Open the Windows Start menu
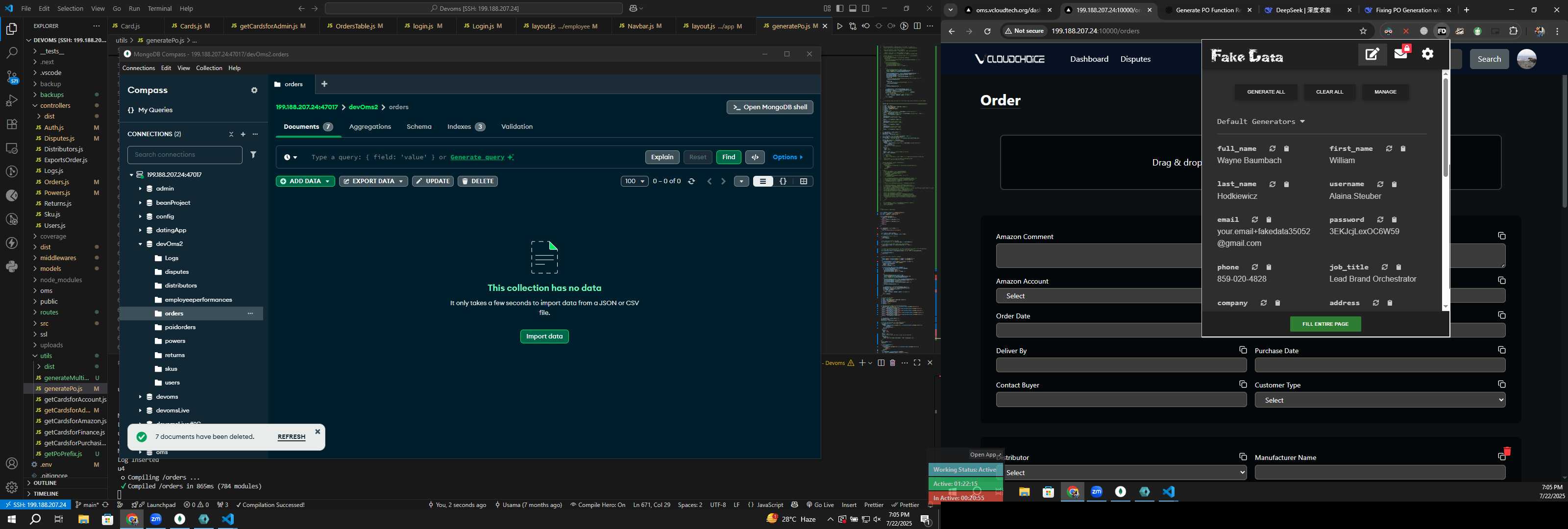The height and width of the screenshot is (529, 1568). (11, 519)
